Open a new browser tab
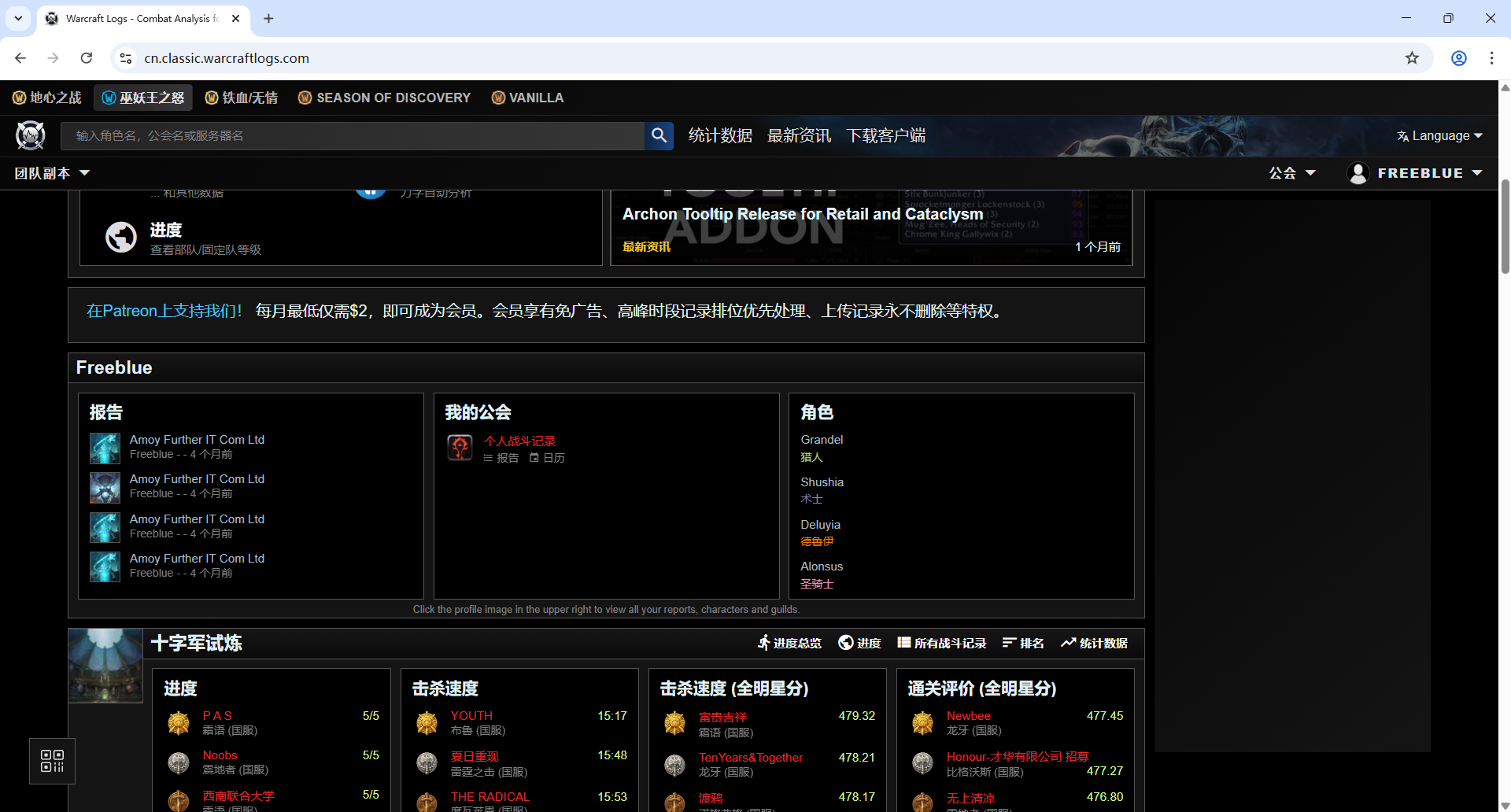This screenshot has height=812, width=1511. click(268, 18)
